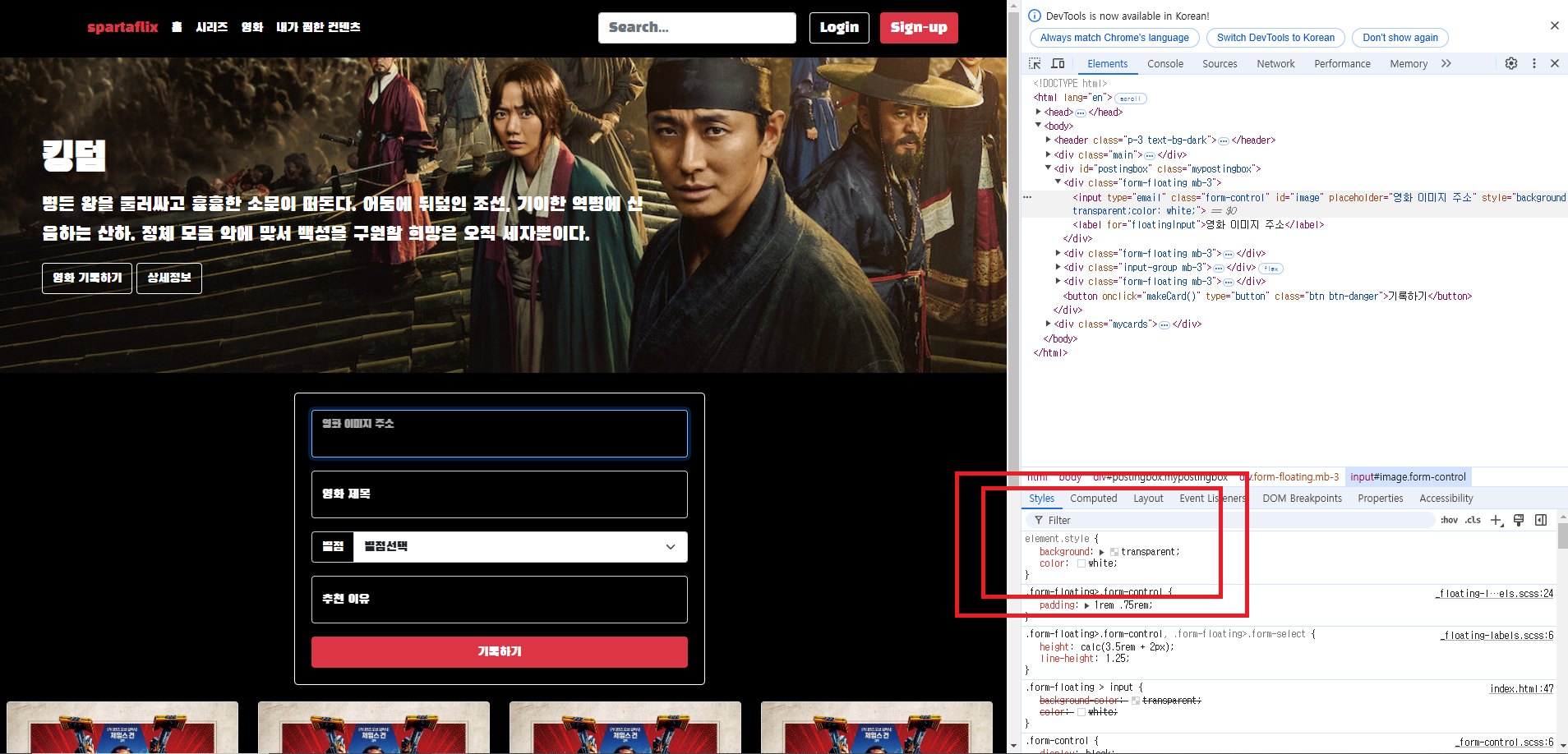This screenshot has width=1568, height=754.
Task: Open the Performance tab
Action: (x=1342, y=63)
